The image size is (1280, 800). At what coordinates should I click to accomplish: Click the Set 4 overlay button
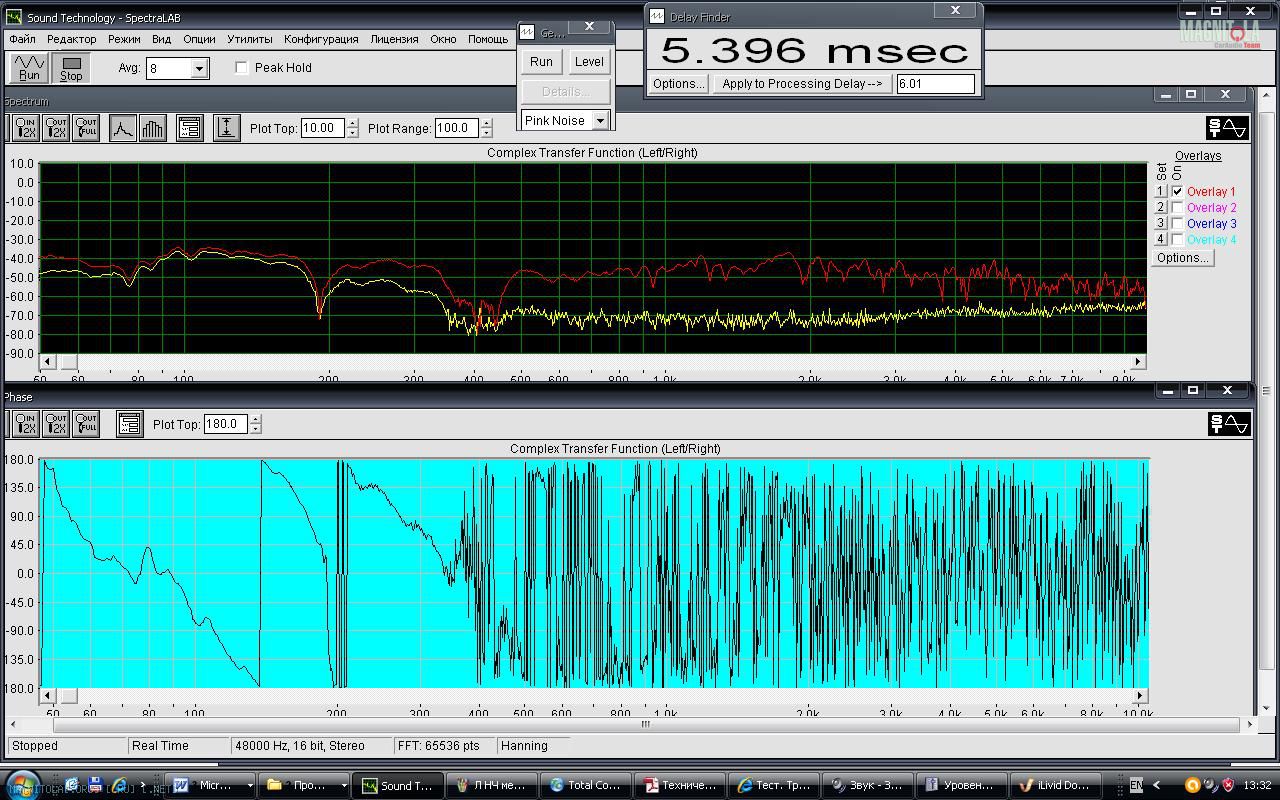[1161, 239]
